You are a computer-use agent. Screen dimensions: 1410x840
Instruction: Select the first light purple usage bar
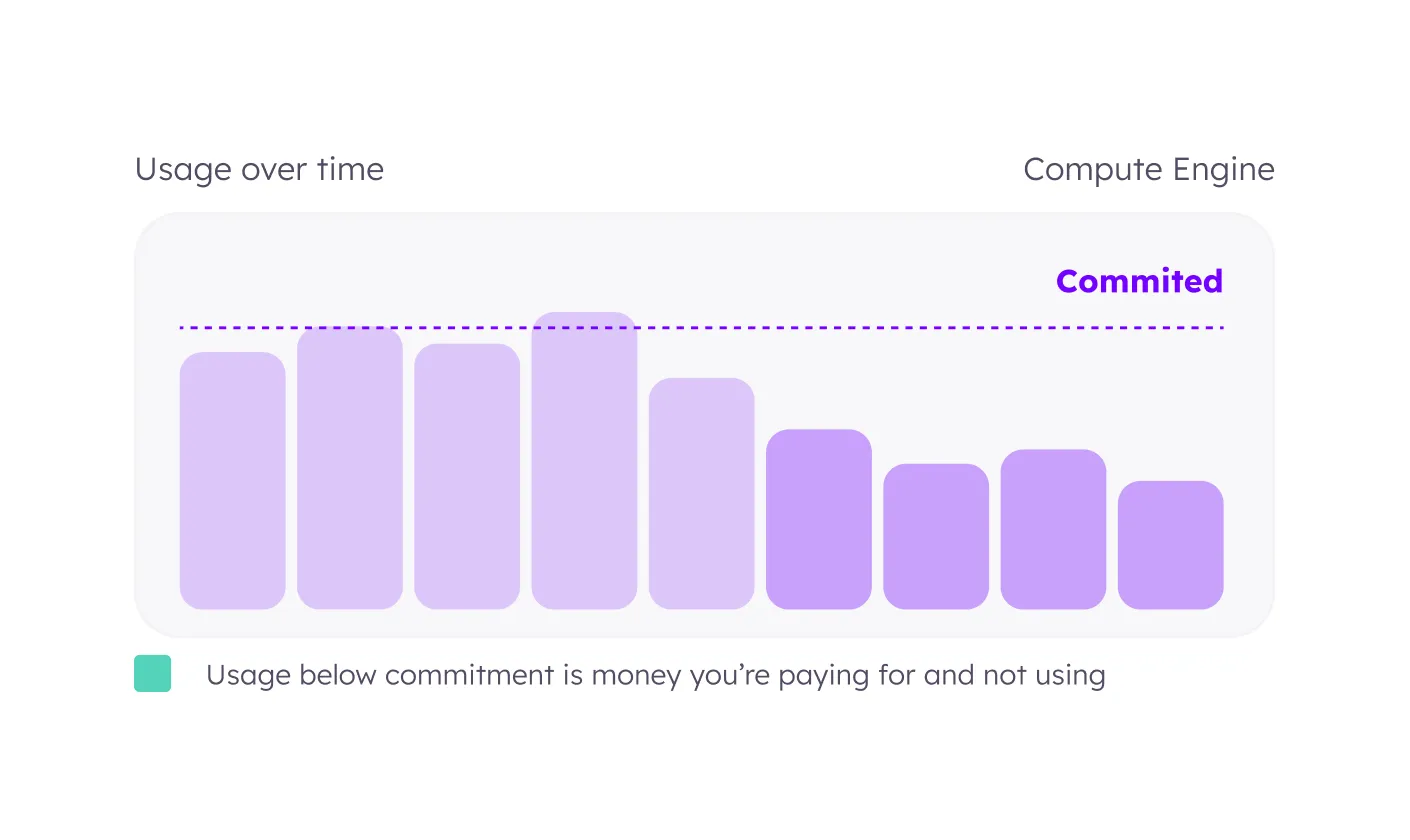coord(232,481)
